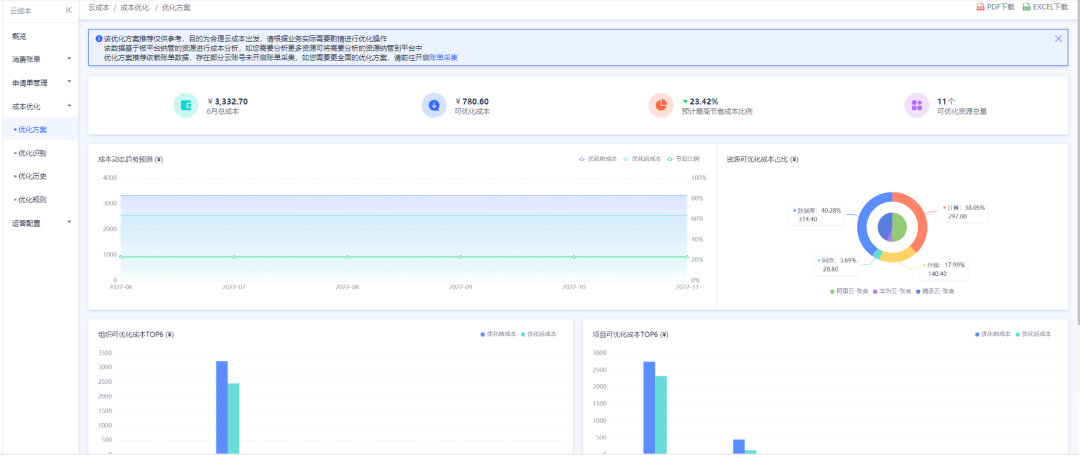Toggle 优化后成本 legend in 项目可优化成本TOP6 chart

tap(1033, 334)
